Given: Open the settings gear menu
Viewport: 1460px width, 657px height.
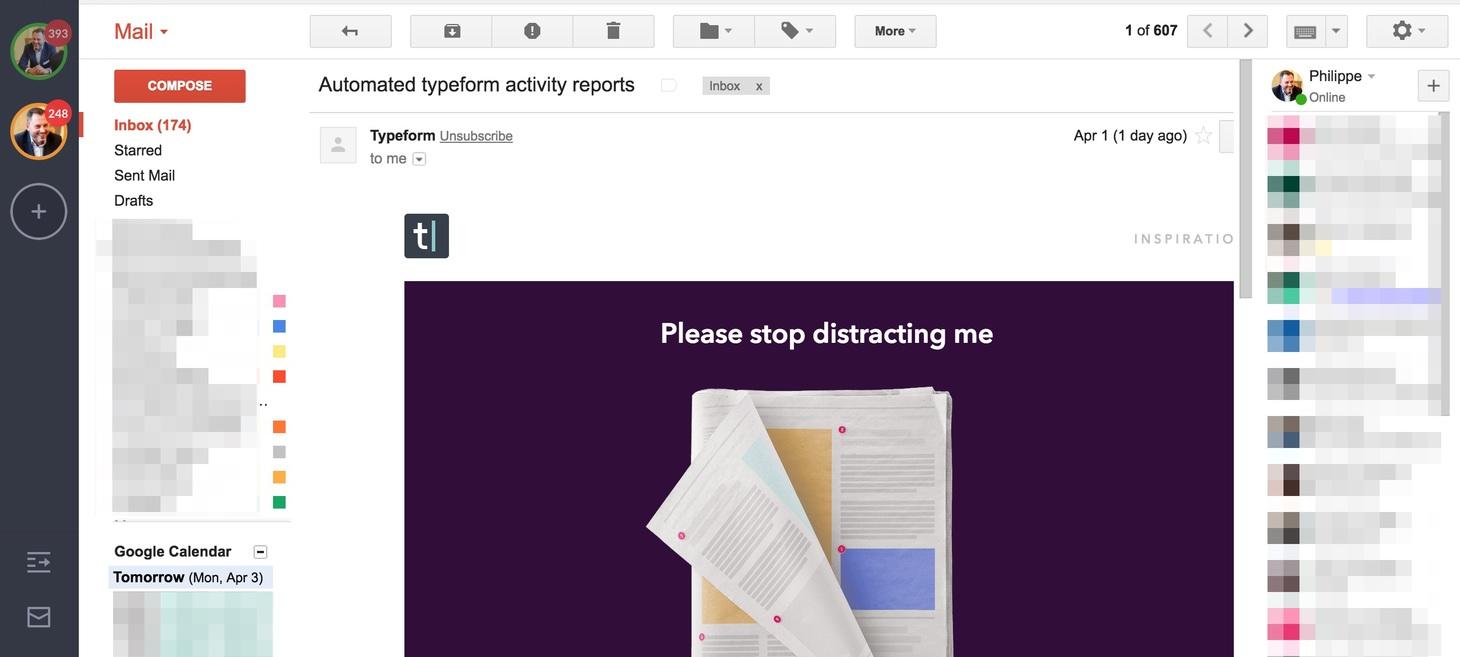Looking at the screenshot, I should (1407, 31).
